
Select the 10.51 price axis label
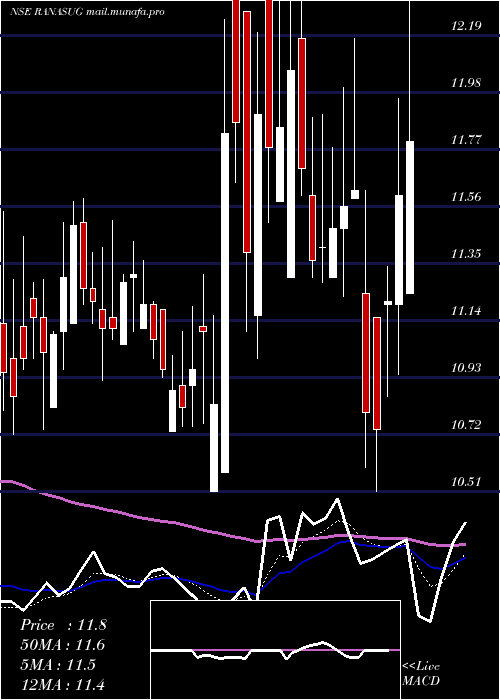[x=466, y=482]
